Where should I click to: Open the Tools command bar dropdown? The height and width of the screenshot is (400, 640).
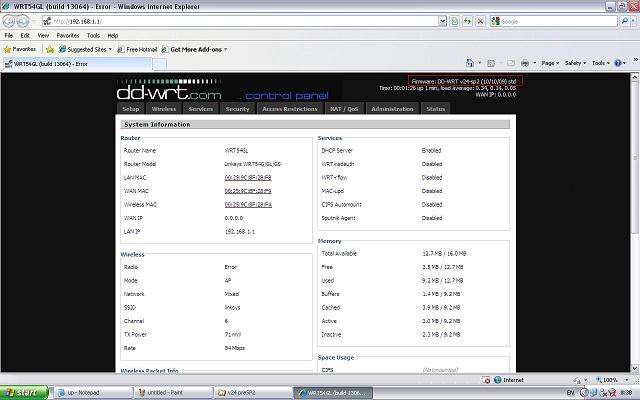coord(601,62)
